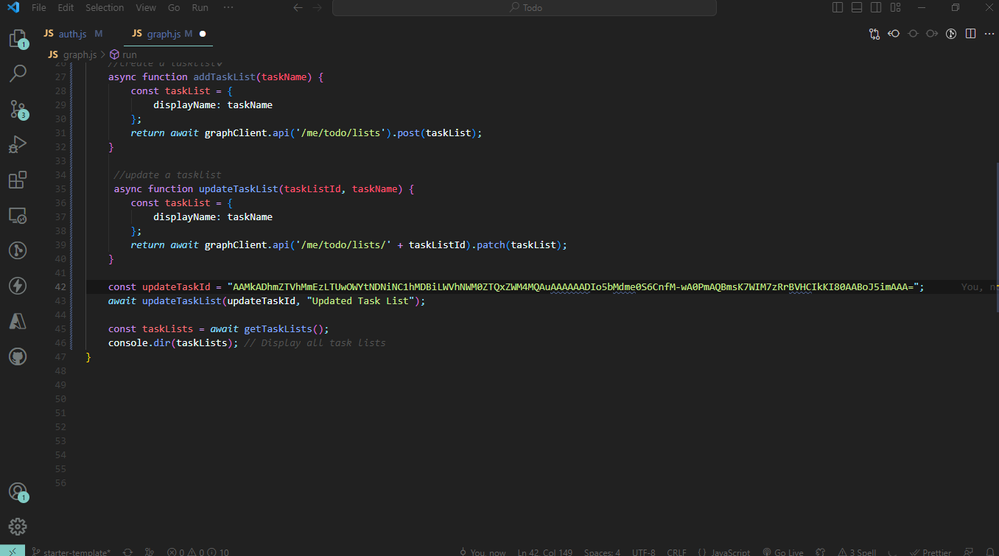Open the View menu
This screenshot has height=556, width=999.
[x=146, y=8]
